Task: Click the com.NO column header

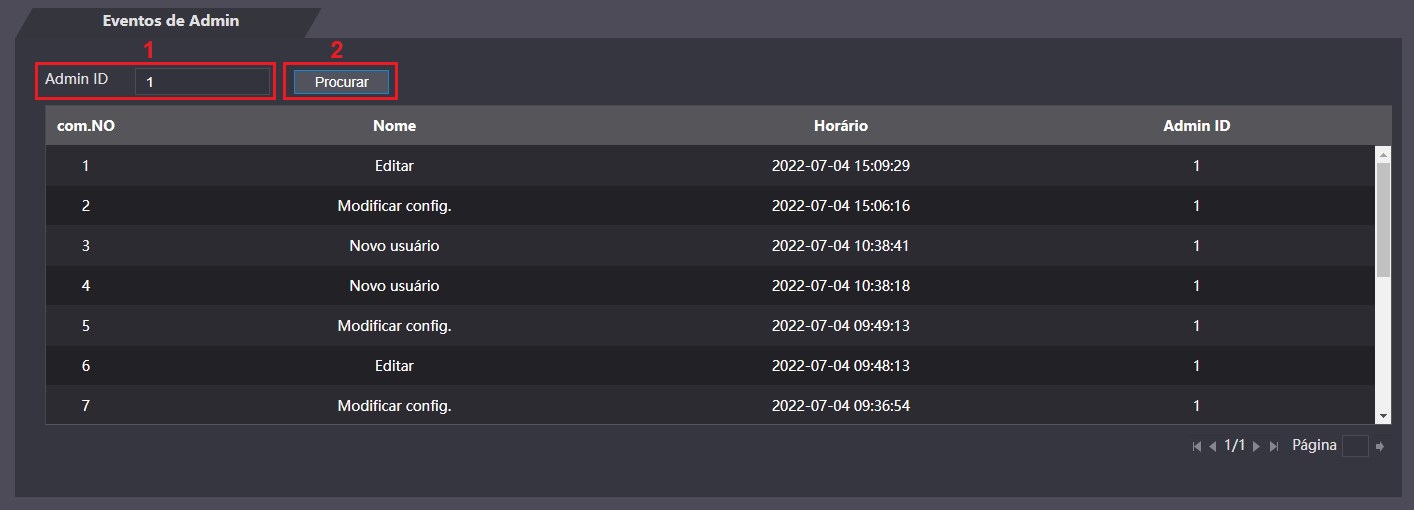Action: 85,126
